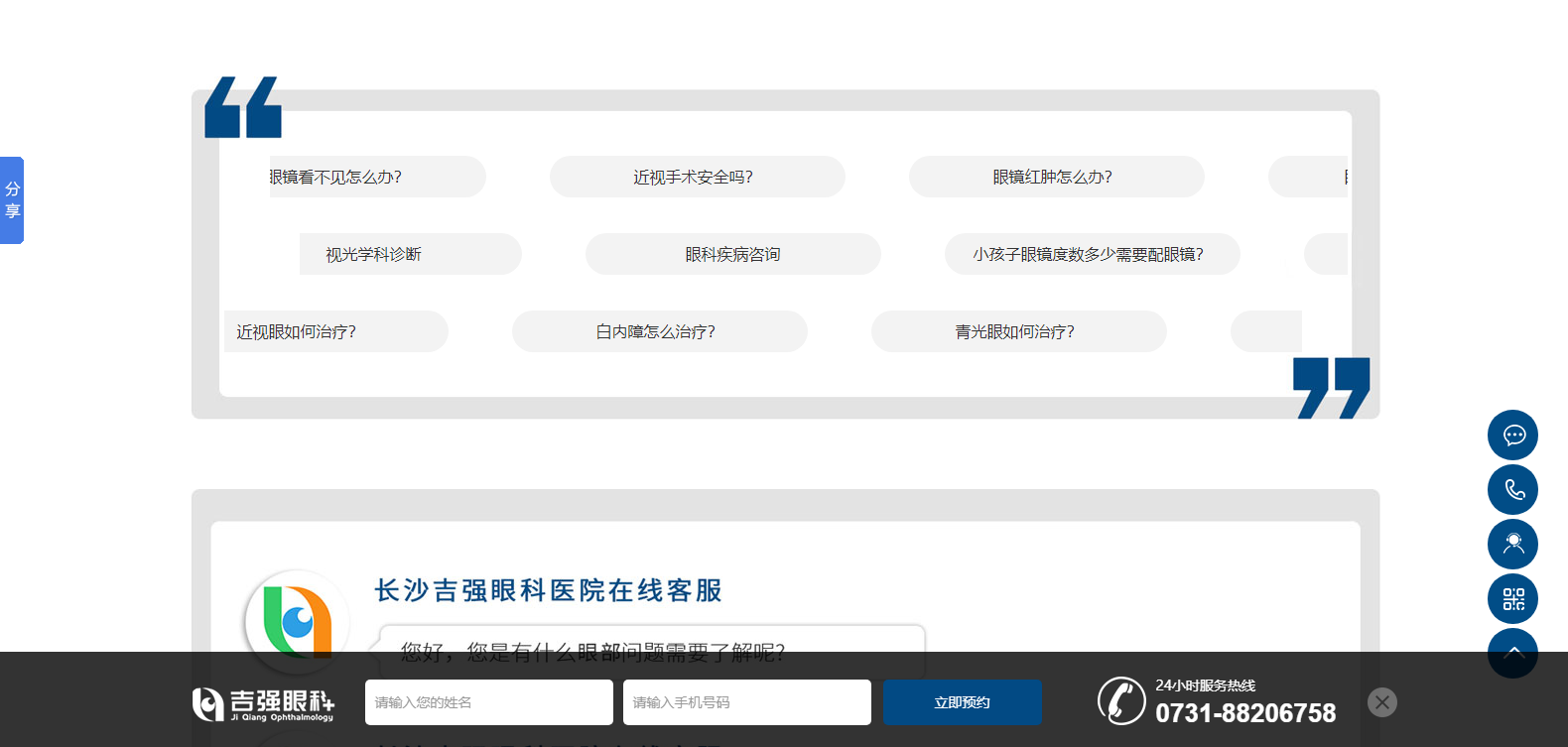The height and width of the screenshot is (747, 1568).
Task: Click the phone call floating icon
Action: 1512,489
